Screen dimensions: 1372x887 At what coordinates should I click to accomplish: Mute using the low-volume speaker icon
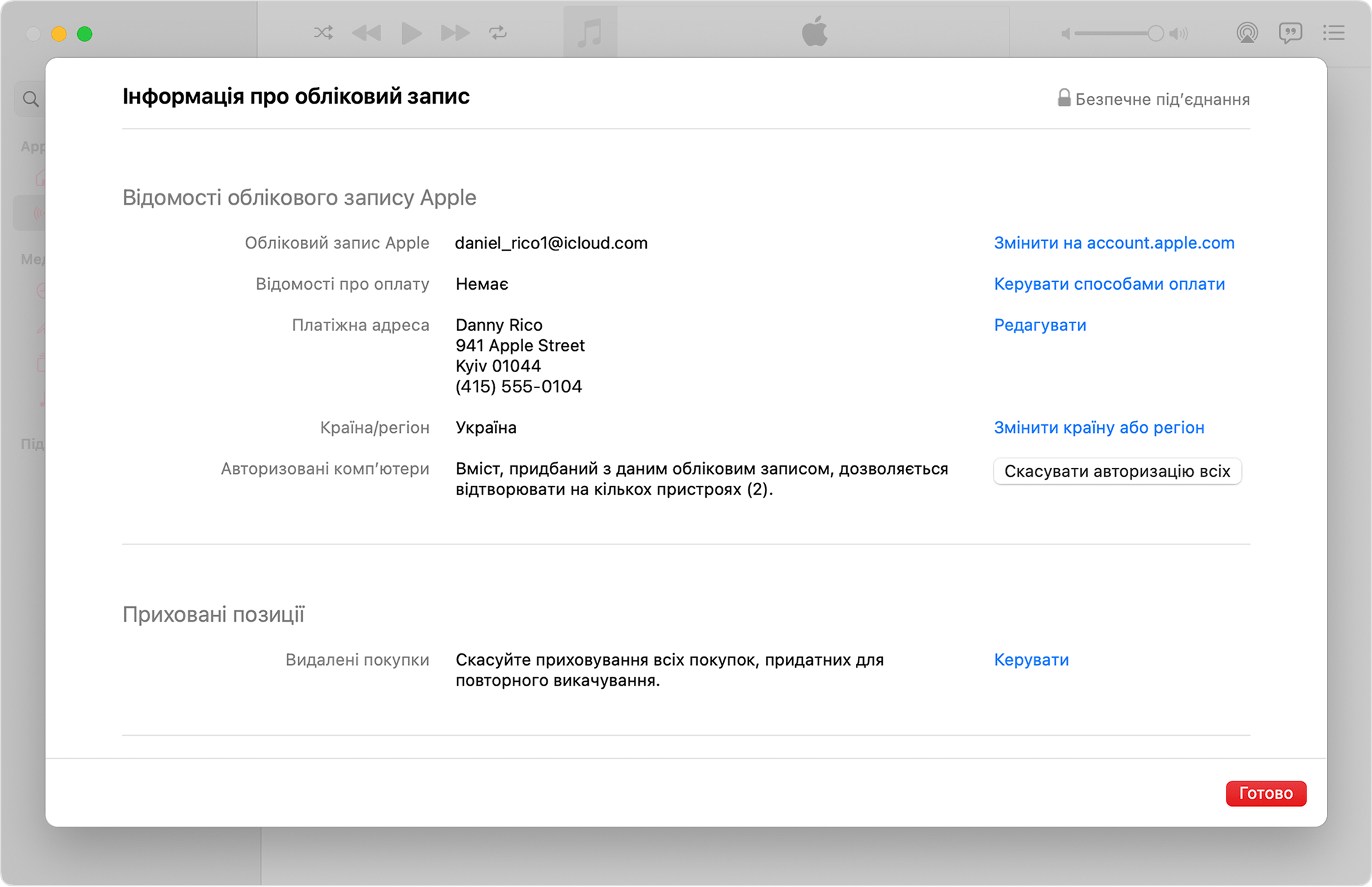(1066, 33)
